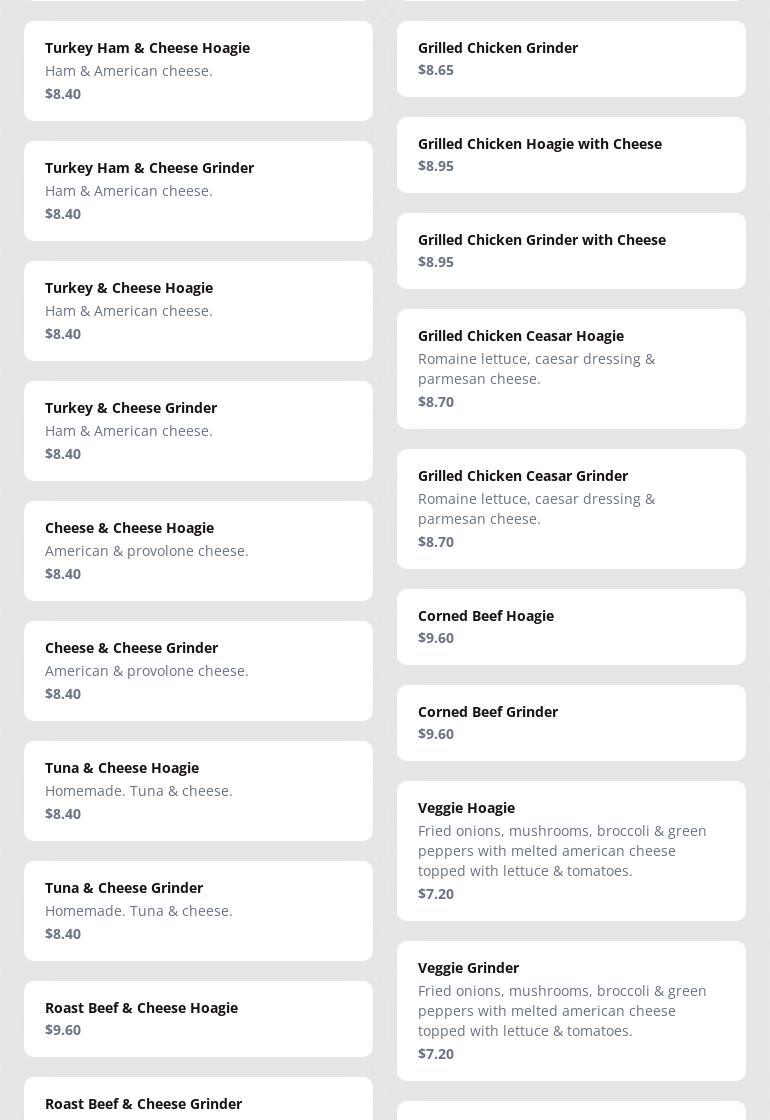The image size is (770, 1120).
Task: Pick the Turkey & Cheese Grinder item
Action: click(198, 431)
